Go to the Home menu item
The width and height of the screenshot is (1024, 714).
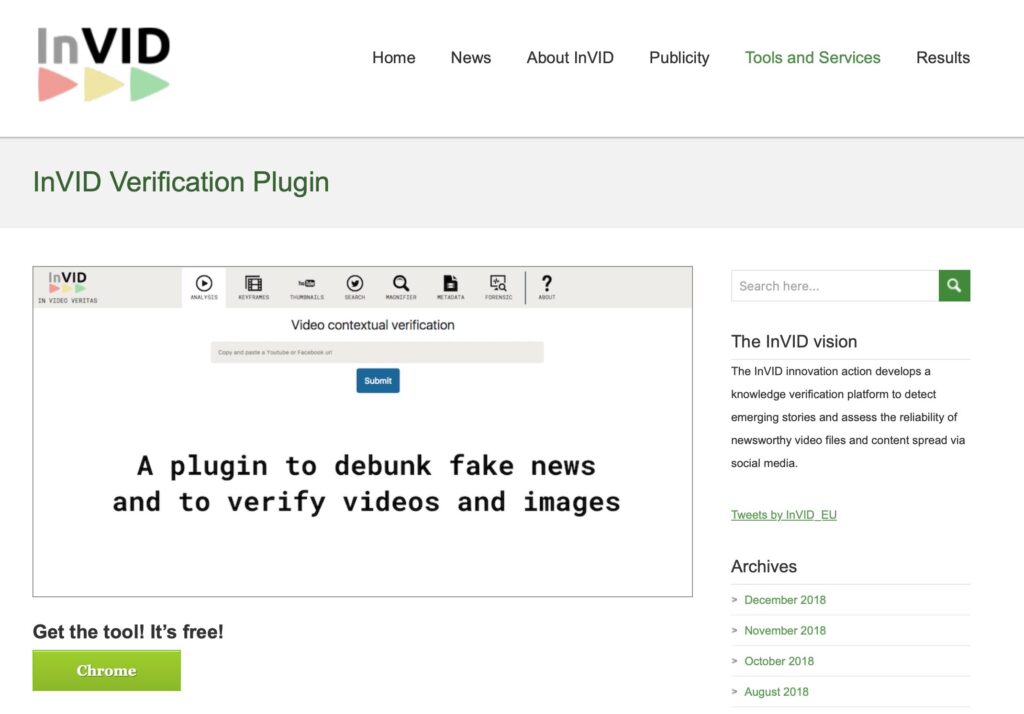point(393,58)
